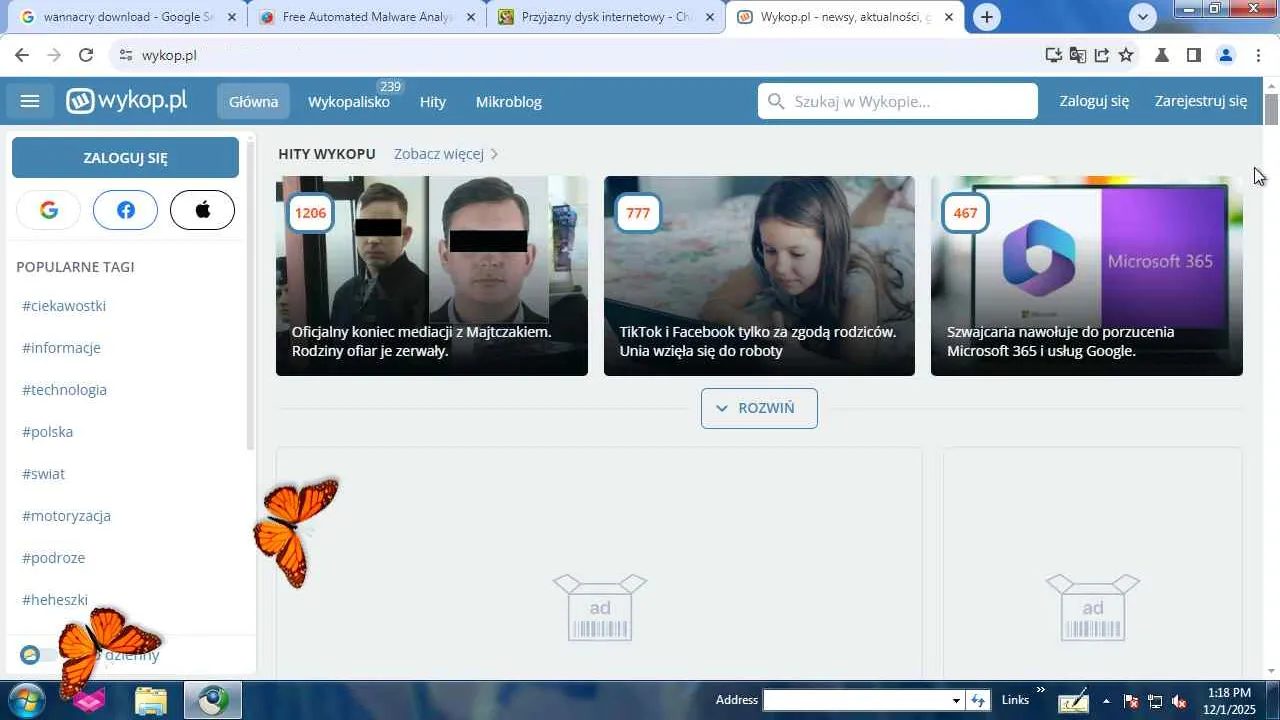The image size is (1280, 720).
Task: Open Wykopalisko in the navigation bar
Action: click(x=349, y=101)
